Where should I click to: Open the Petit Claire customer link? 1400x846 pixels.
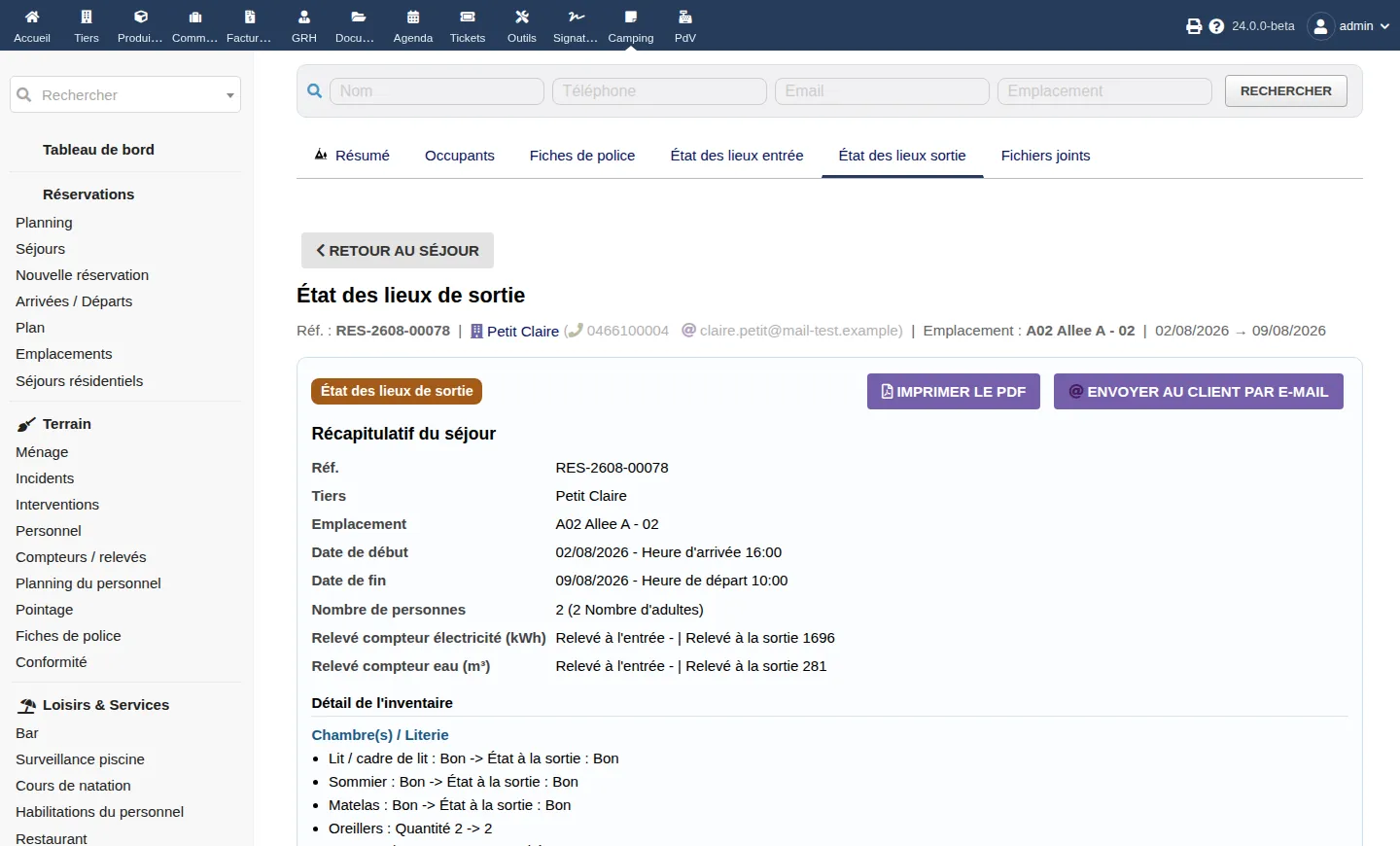point(523,332)
